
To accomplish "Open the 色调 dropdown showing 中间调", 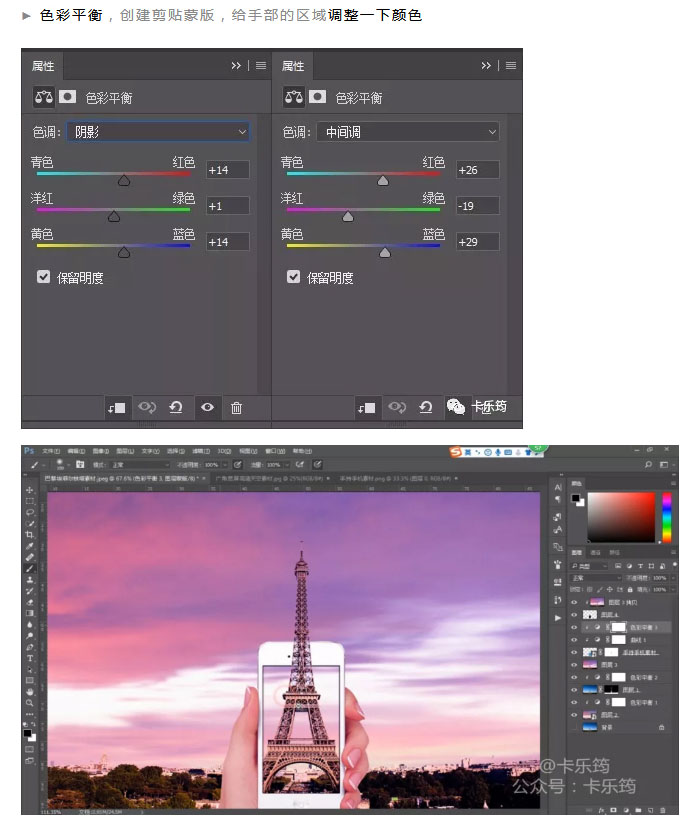I will pyautogui.click(x=407, y=132).
